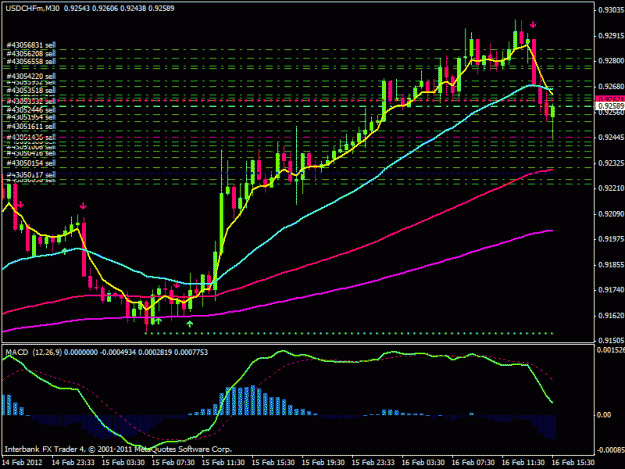Screen dimensions: 625x469
Task: Click price axis value 0.92210
Action: coord(611,188)
